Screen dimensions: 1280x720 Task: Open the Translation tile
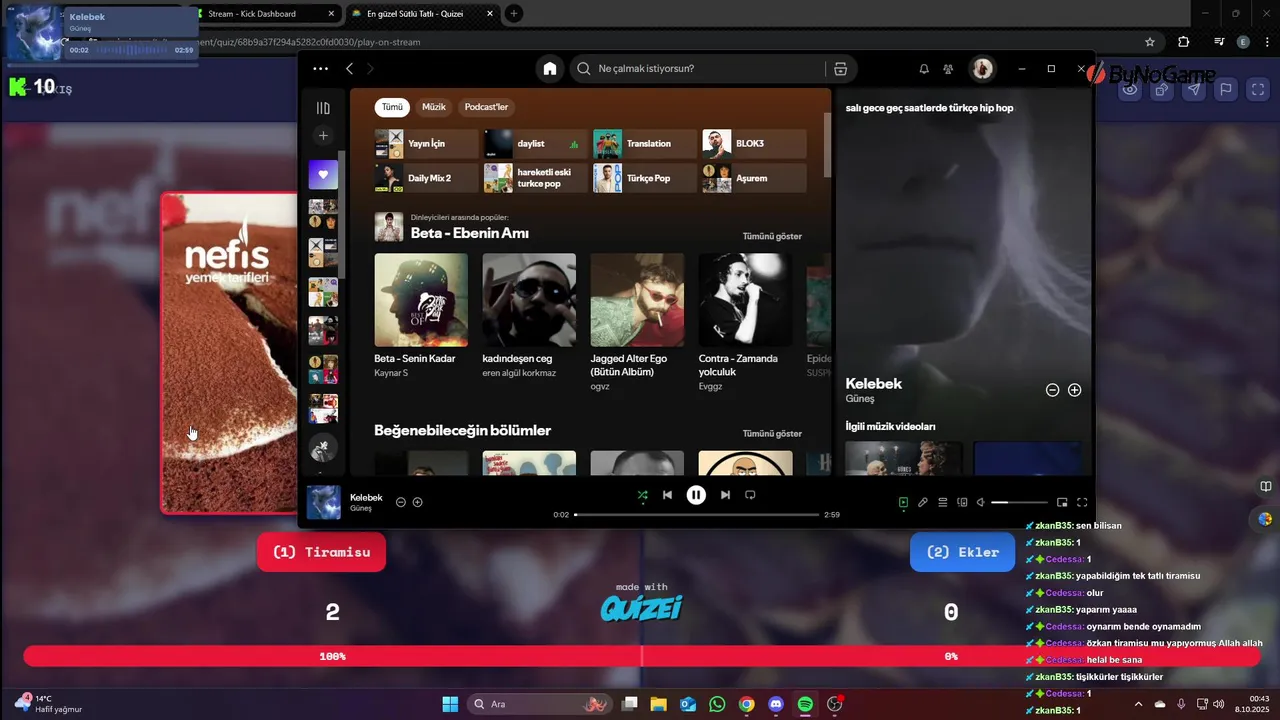(644, 144)
